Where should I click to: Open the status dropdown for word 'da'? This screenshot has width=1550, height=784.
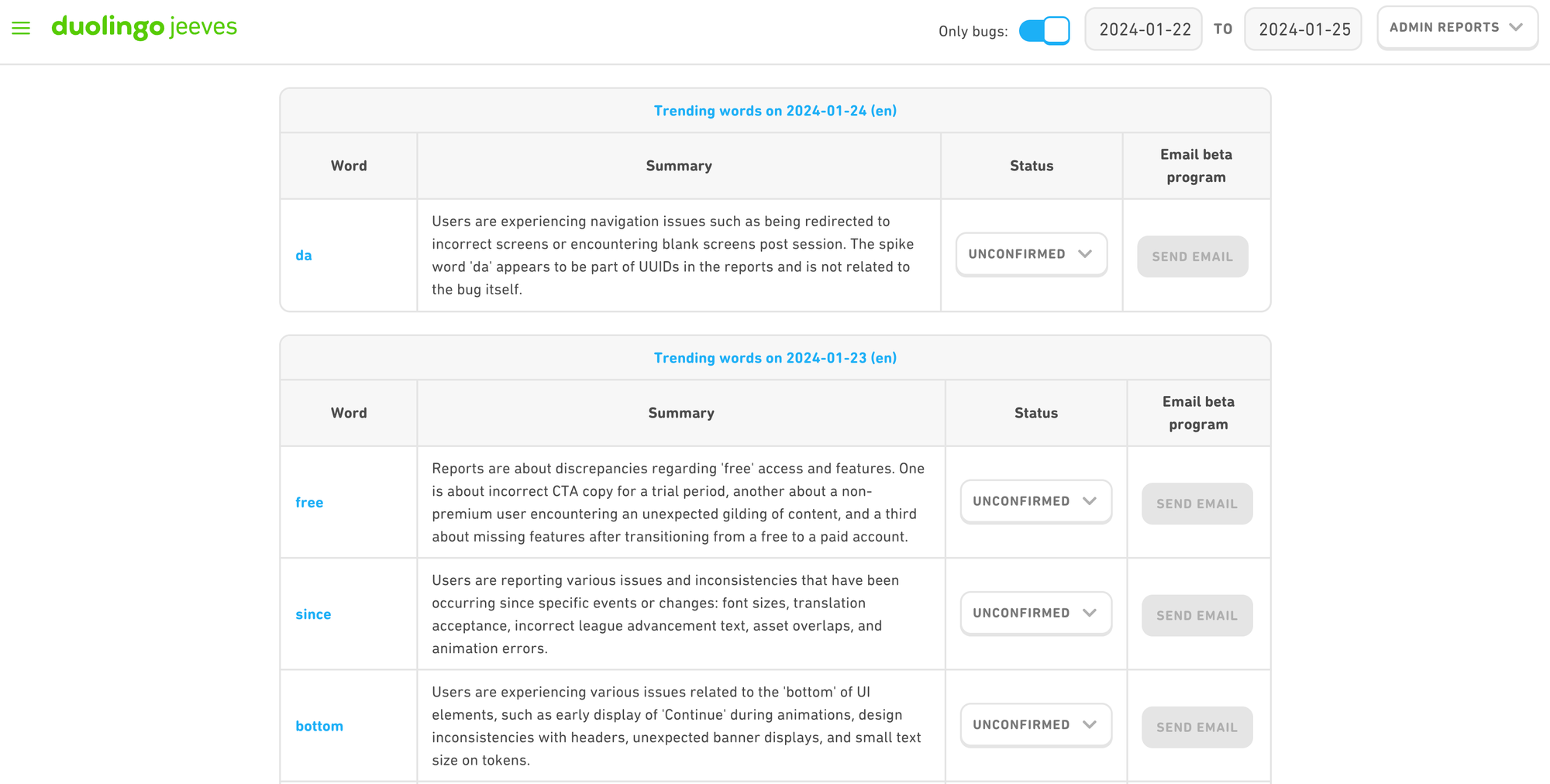[x=1031, y=254]
